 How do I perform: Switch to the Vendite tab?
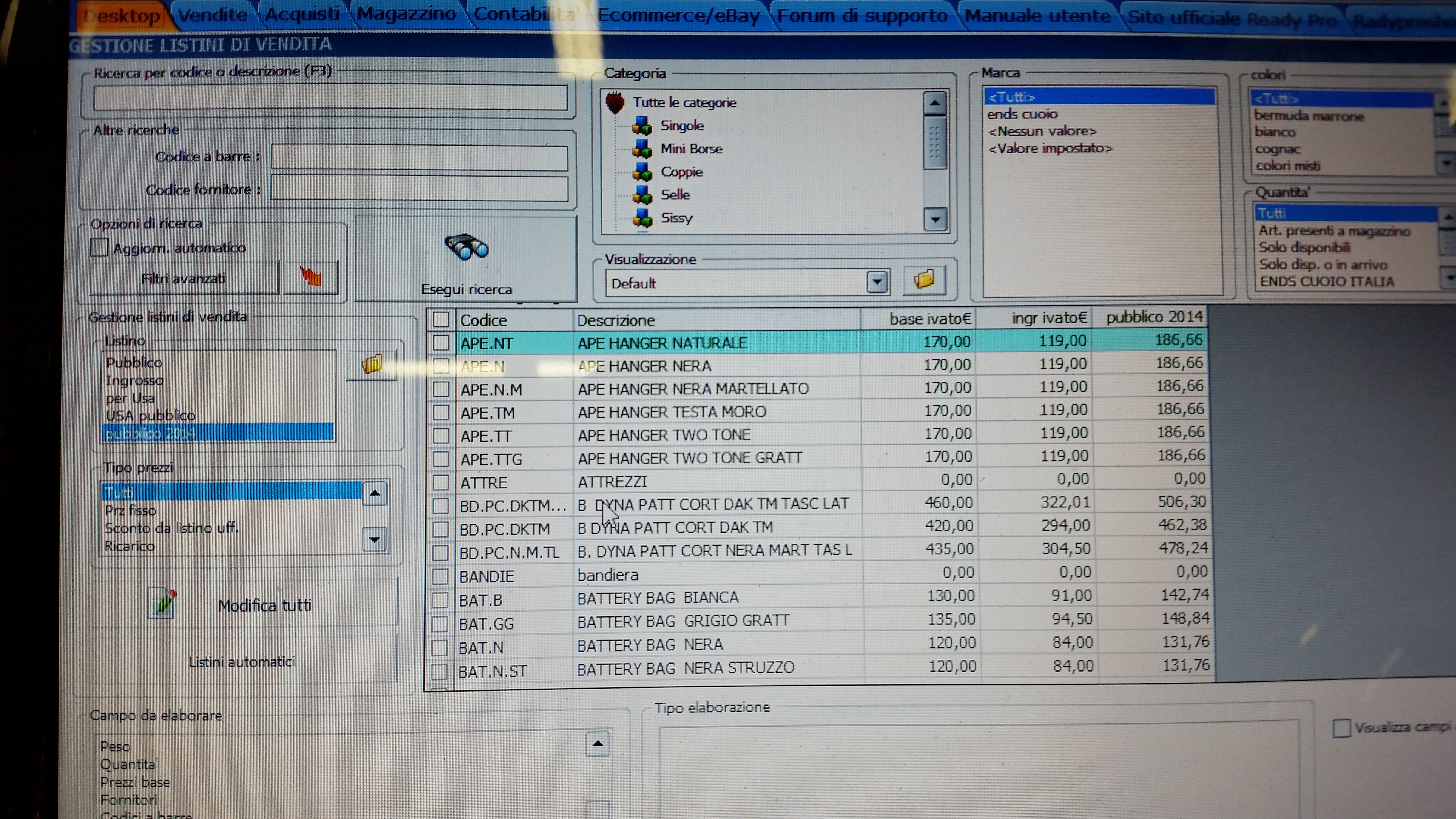click(213, 15)
